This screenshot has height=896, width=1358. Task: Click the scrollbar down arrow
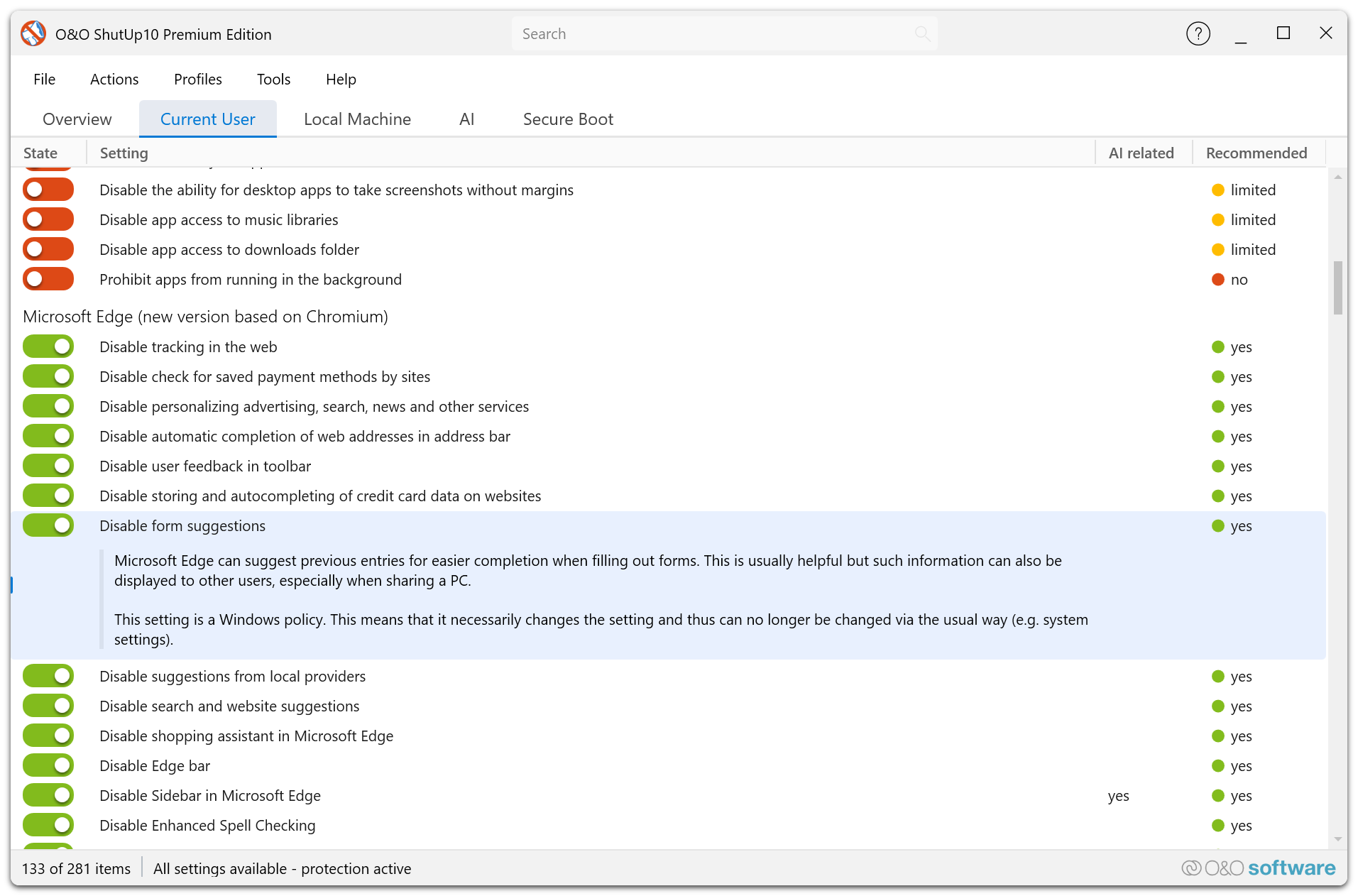point(1337,839)
